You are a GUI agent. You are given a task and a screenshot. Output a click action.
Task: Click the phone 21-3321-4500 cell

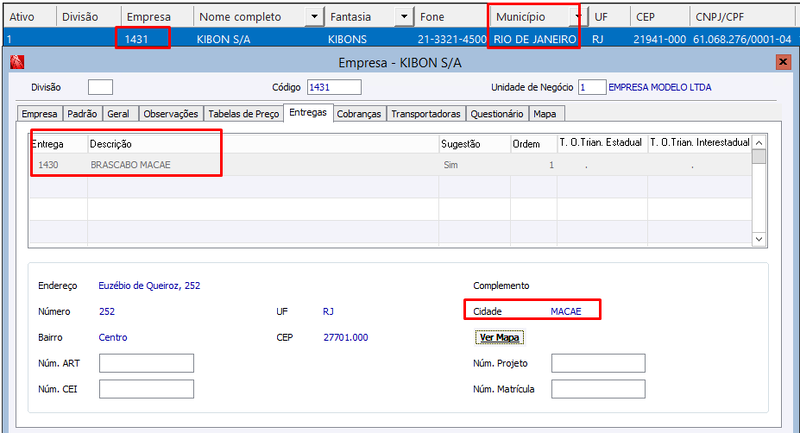pos(452,39)
